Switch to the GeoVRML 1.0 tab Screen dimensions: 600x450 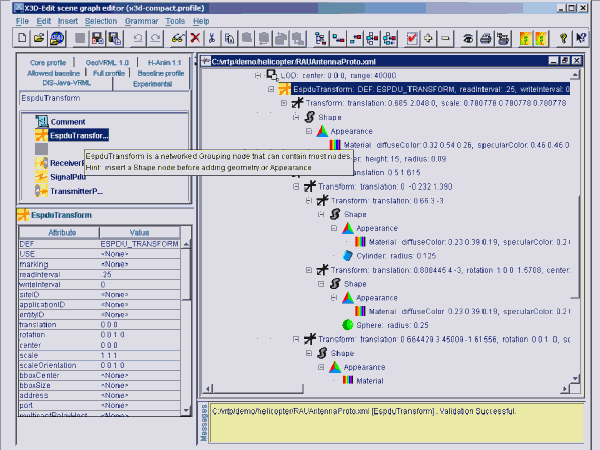click(107, 62)
